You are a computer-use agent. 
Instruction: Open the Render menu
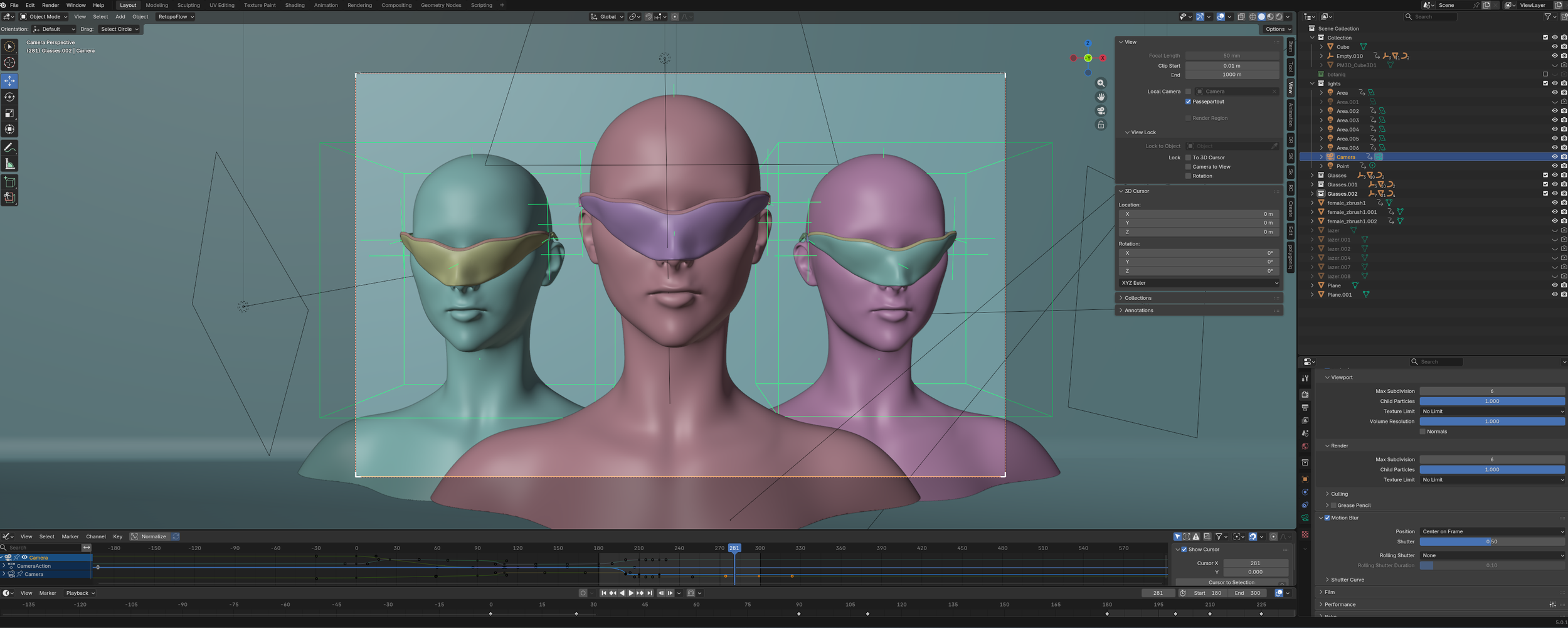[50, 5]
